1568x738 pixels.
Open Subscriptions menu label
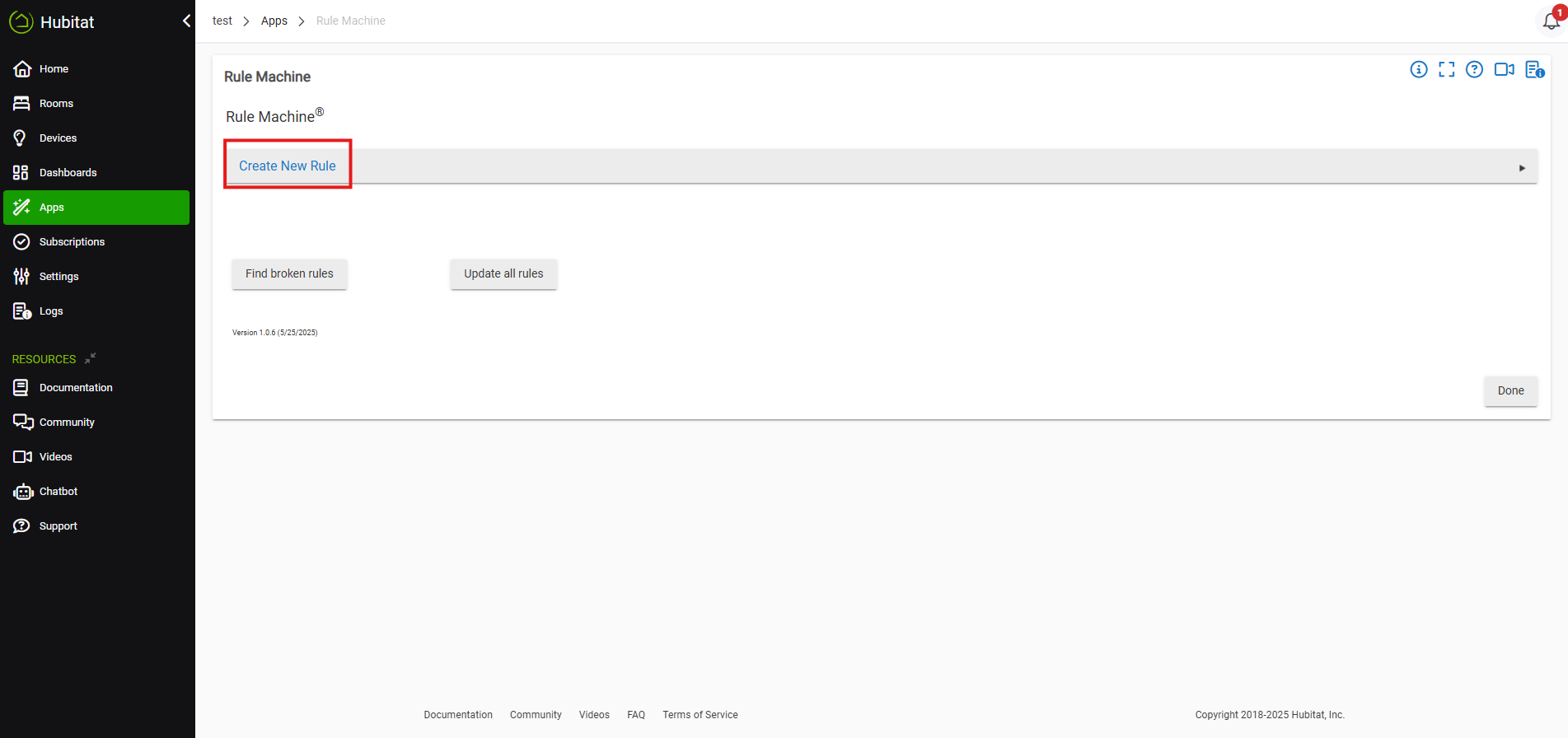pyautogui.click(x=73, y=241)
